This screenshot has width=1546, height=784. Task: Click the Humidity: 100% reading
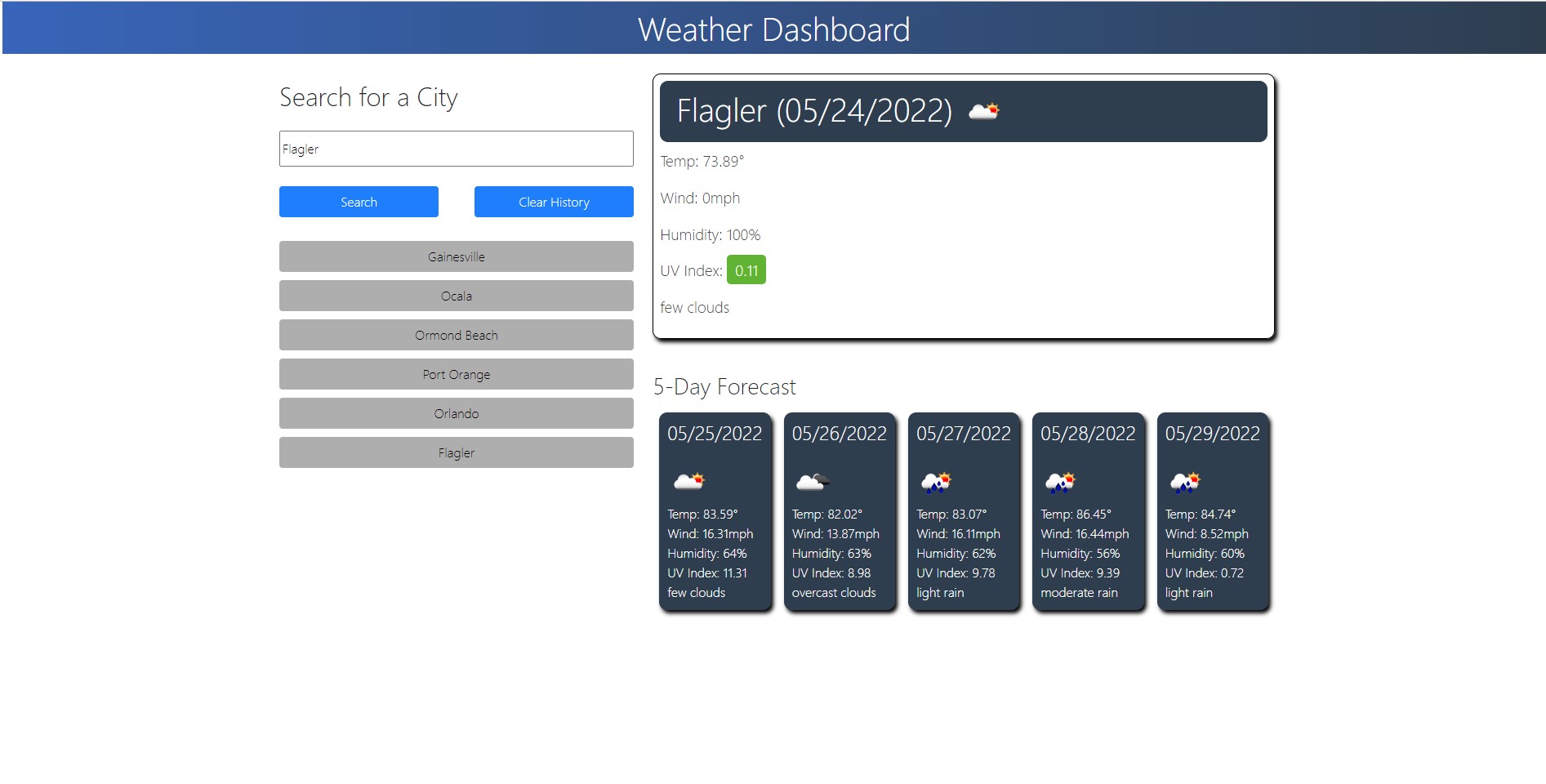click(711, 235)
